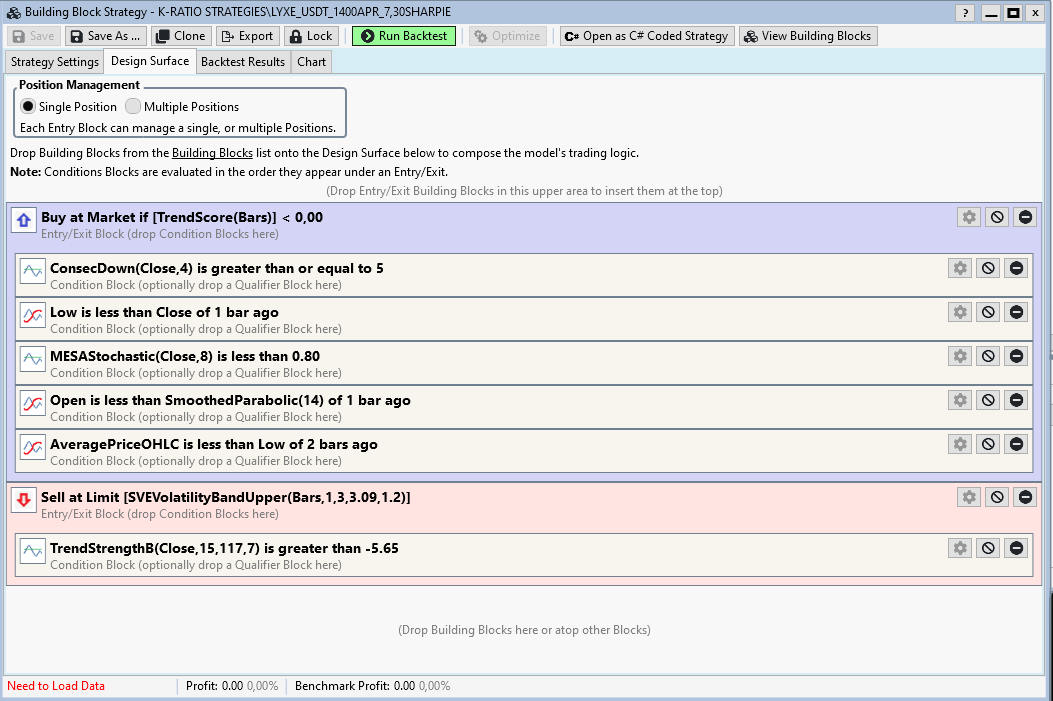
Task: Select Multiple Positions radio button
Action: point(133,107)
